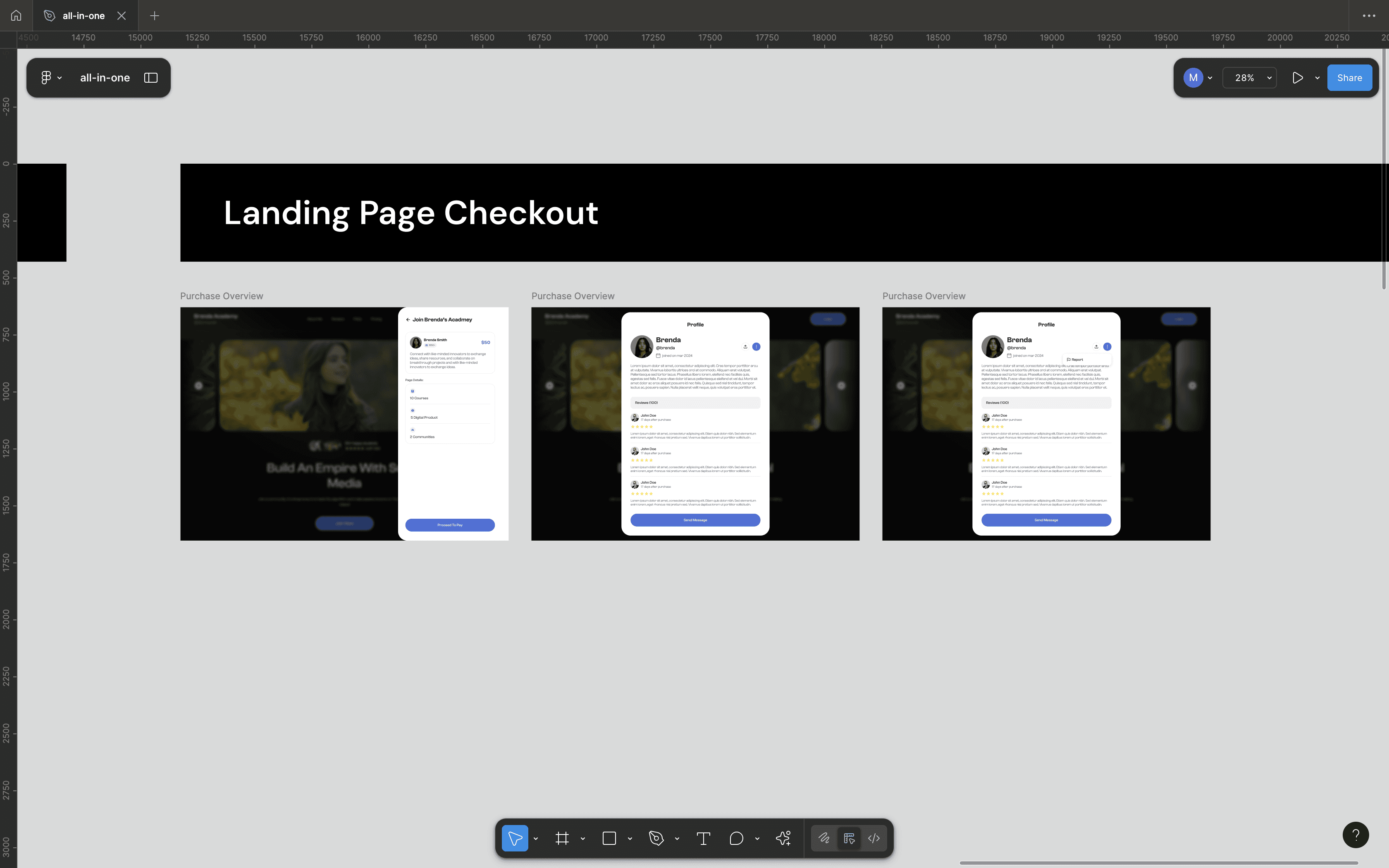Image resolution: width=1389 pixels, height=868 pixels.
Task: Switch to Draw mode
Action: (x=823, y=838)
